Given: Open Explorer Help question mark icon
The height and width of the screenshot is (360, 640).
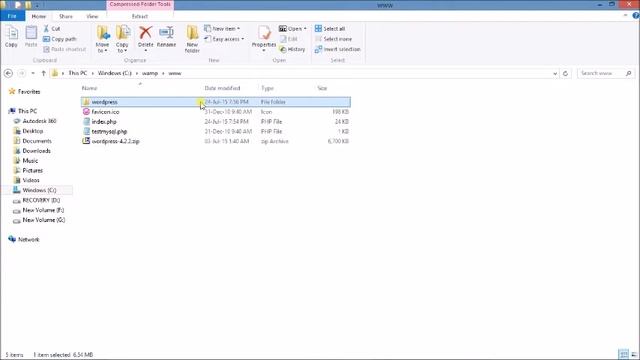Looking at the screenshot, I should click(x=636, y=16).
